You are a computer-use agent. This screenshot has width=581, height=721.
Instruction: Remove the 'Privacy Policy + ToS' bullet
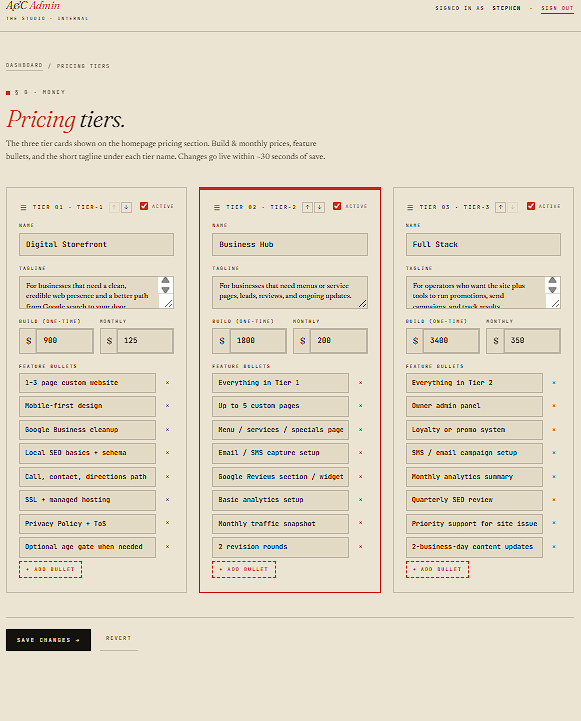(x=167, y=523)
